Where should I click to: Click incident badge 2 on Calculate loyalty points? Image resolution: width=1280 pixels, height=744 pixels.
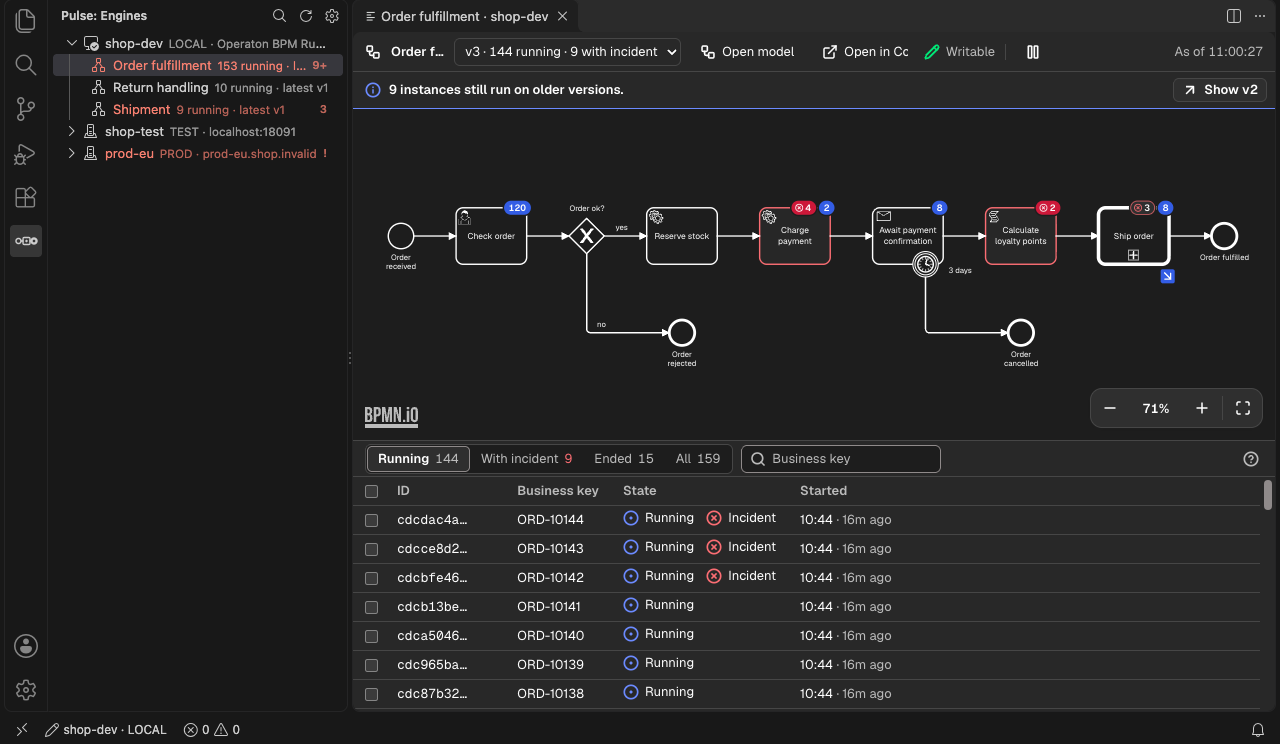(1047, 208)
